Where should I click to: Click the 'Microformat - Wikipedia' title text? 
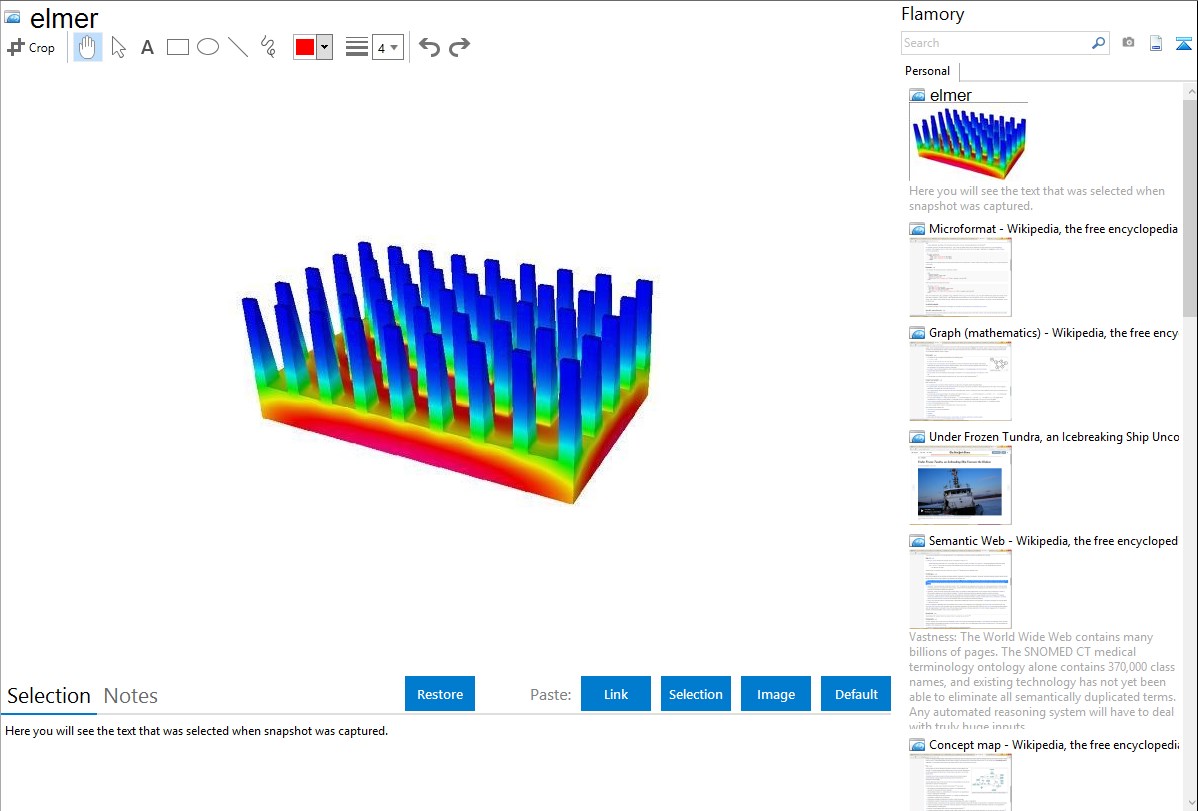tap(1053, 229)
